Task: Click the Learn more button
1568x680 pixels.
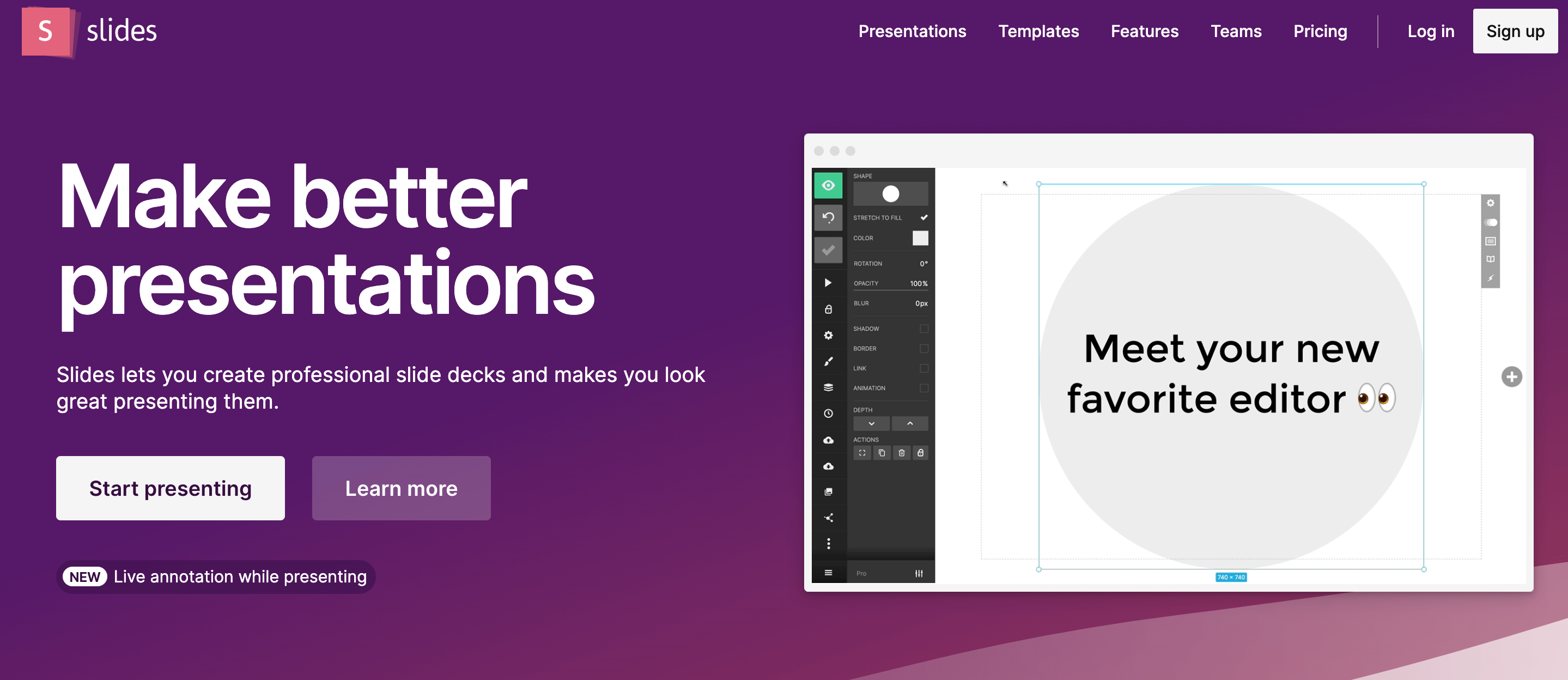Action: click(x=401, y=488)
